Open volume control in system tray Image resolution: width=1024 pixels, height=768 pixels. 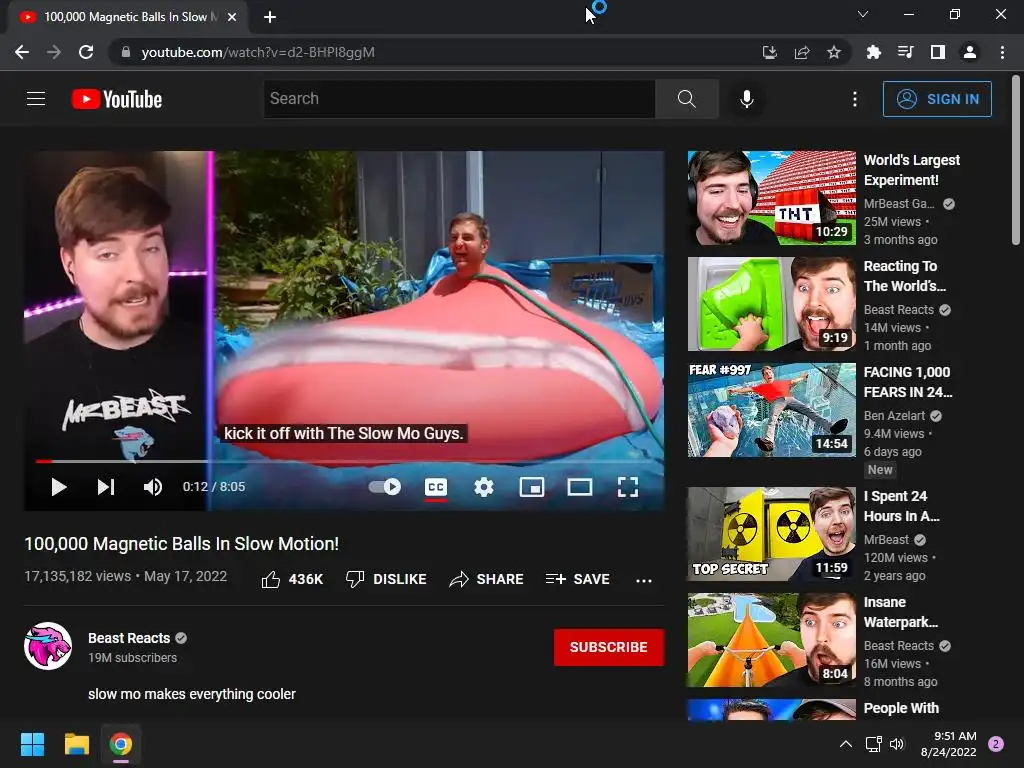897,744
